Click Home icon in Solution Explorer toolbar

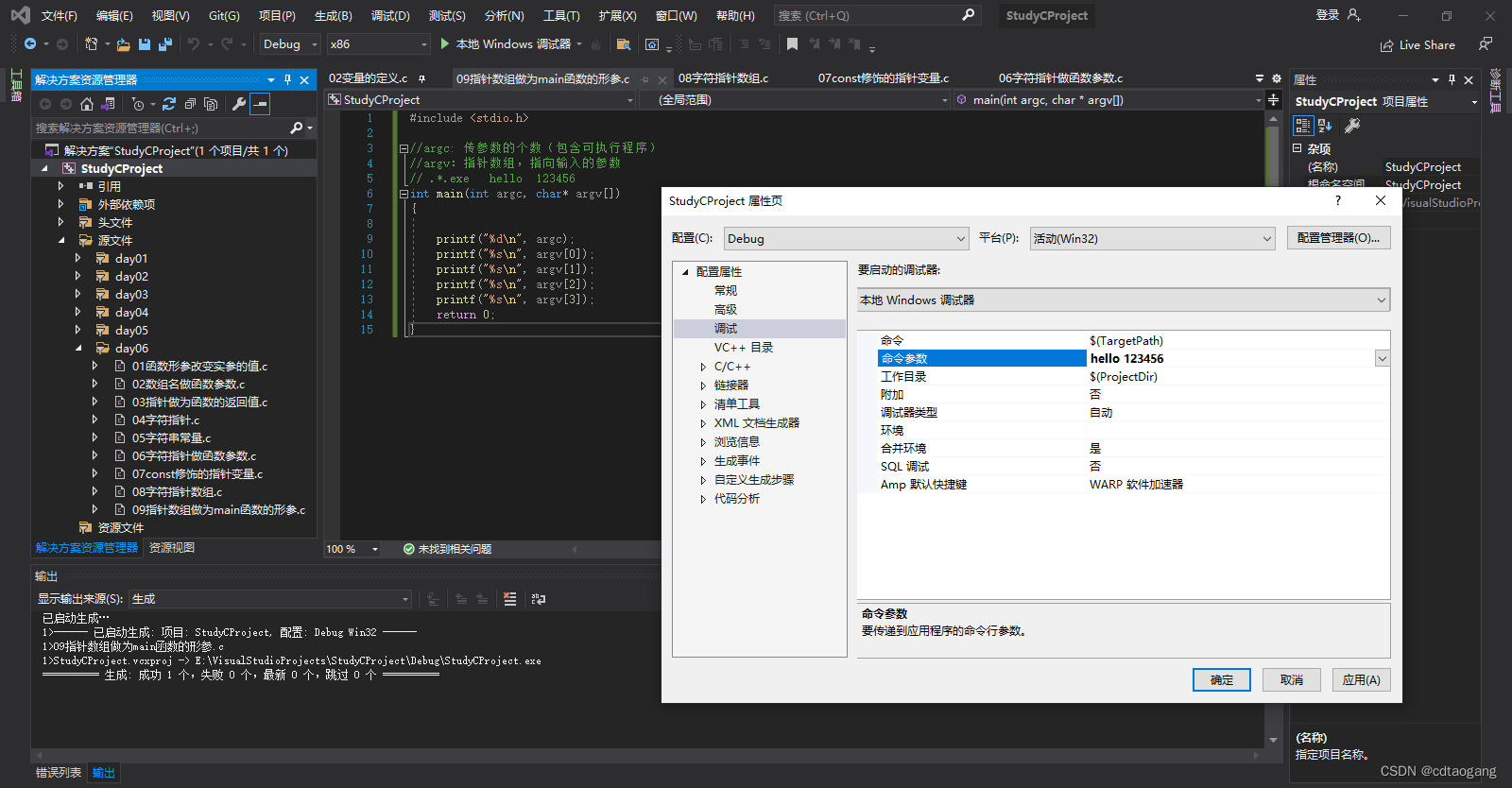[x=87, y=104]
